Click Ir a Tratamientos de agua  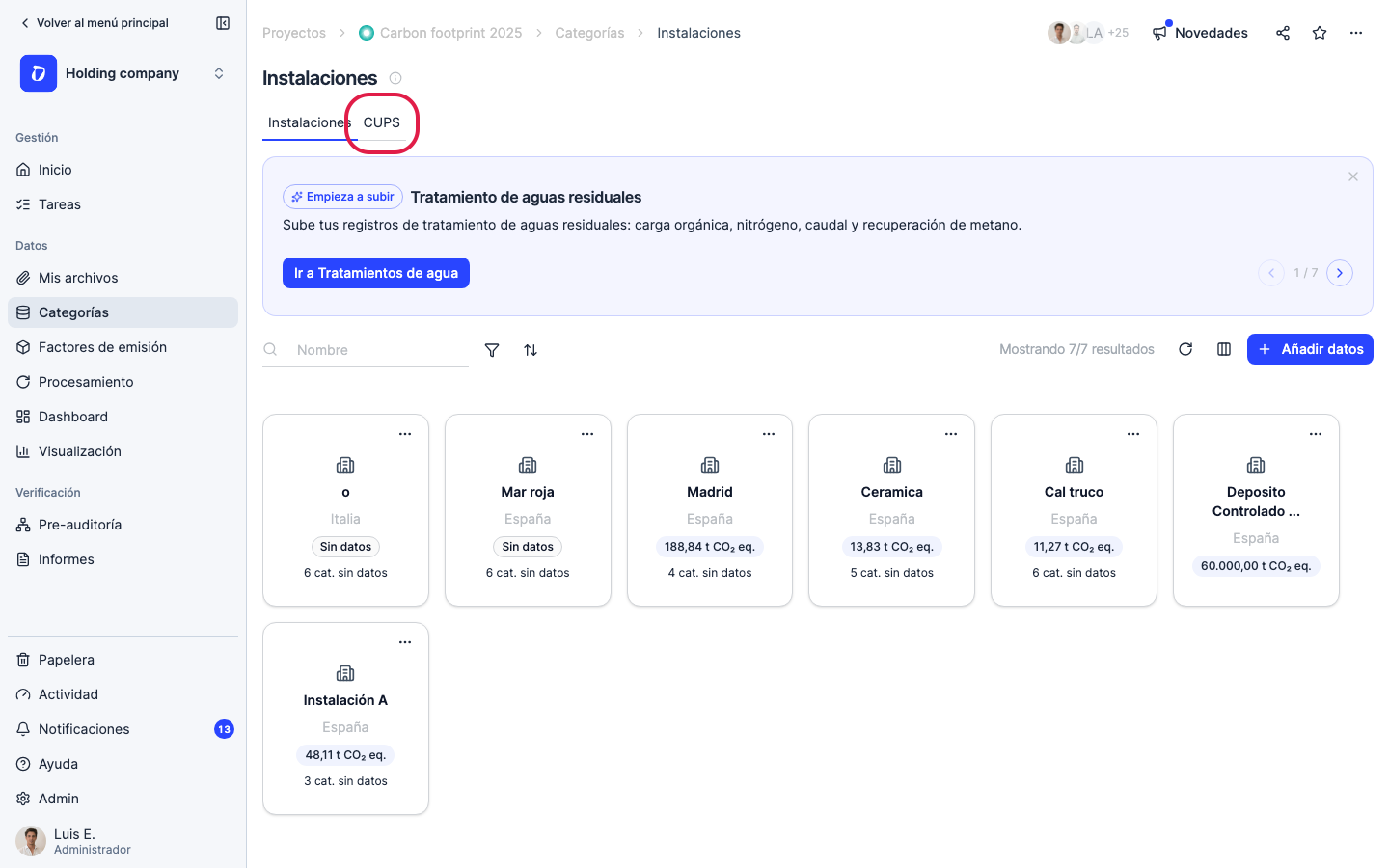click(376, 273)
